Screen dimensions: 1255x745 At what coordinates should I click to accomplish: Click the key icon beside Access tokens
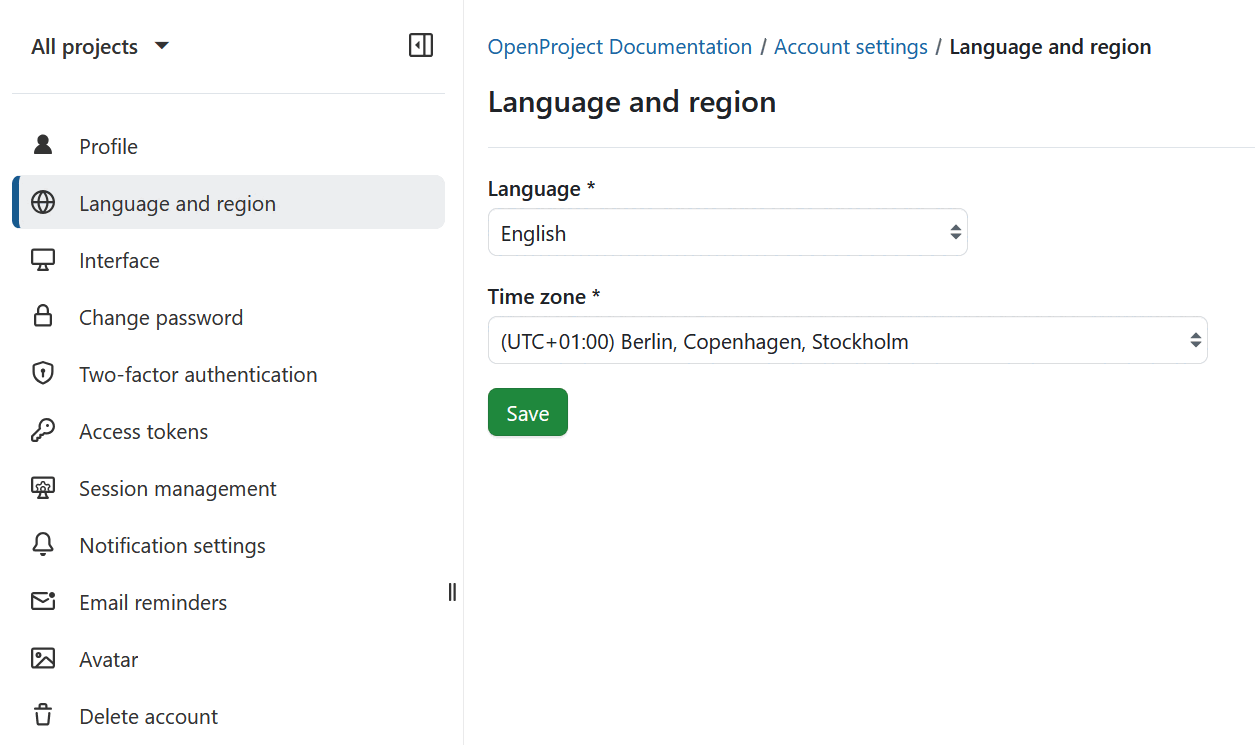pyautogui.click(x=43, y=430)
